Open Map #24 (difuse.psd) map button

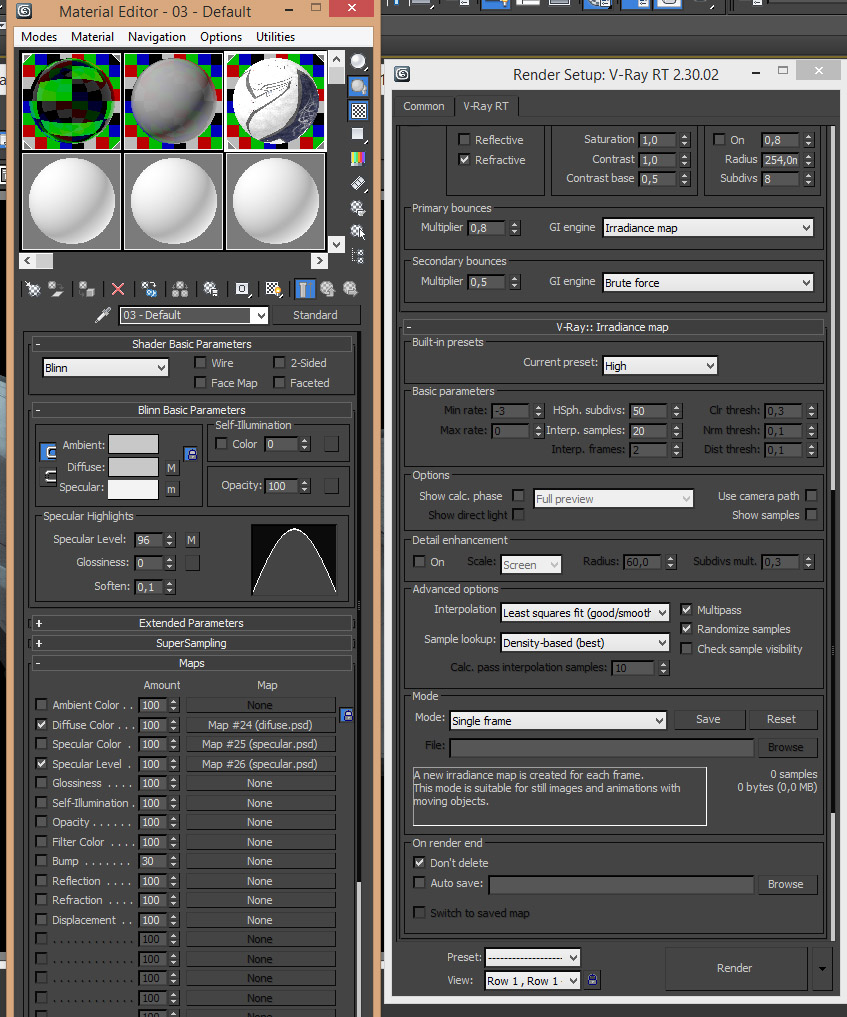tap(260, 725)
